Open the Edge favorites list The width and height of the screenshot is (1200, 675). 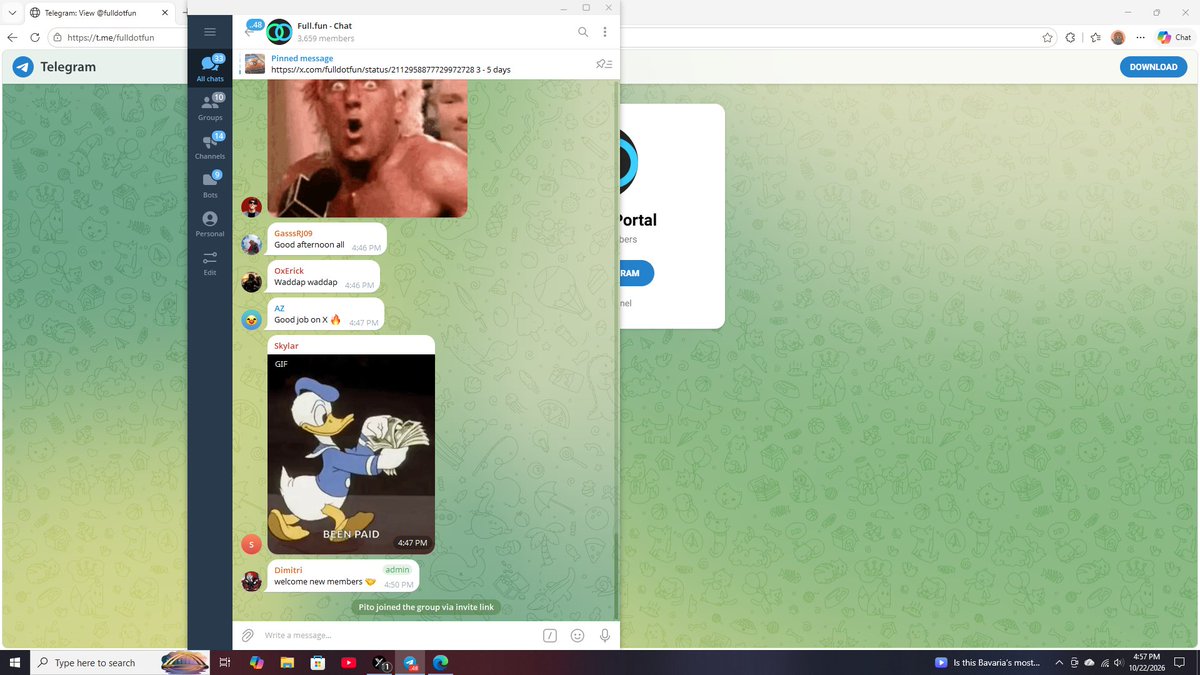[x=1095, y=37]
